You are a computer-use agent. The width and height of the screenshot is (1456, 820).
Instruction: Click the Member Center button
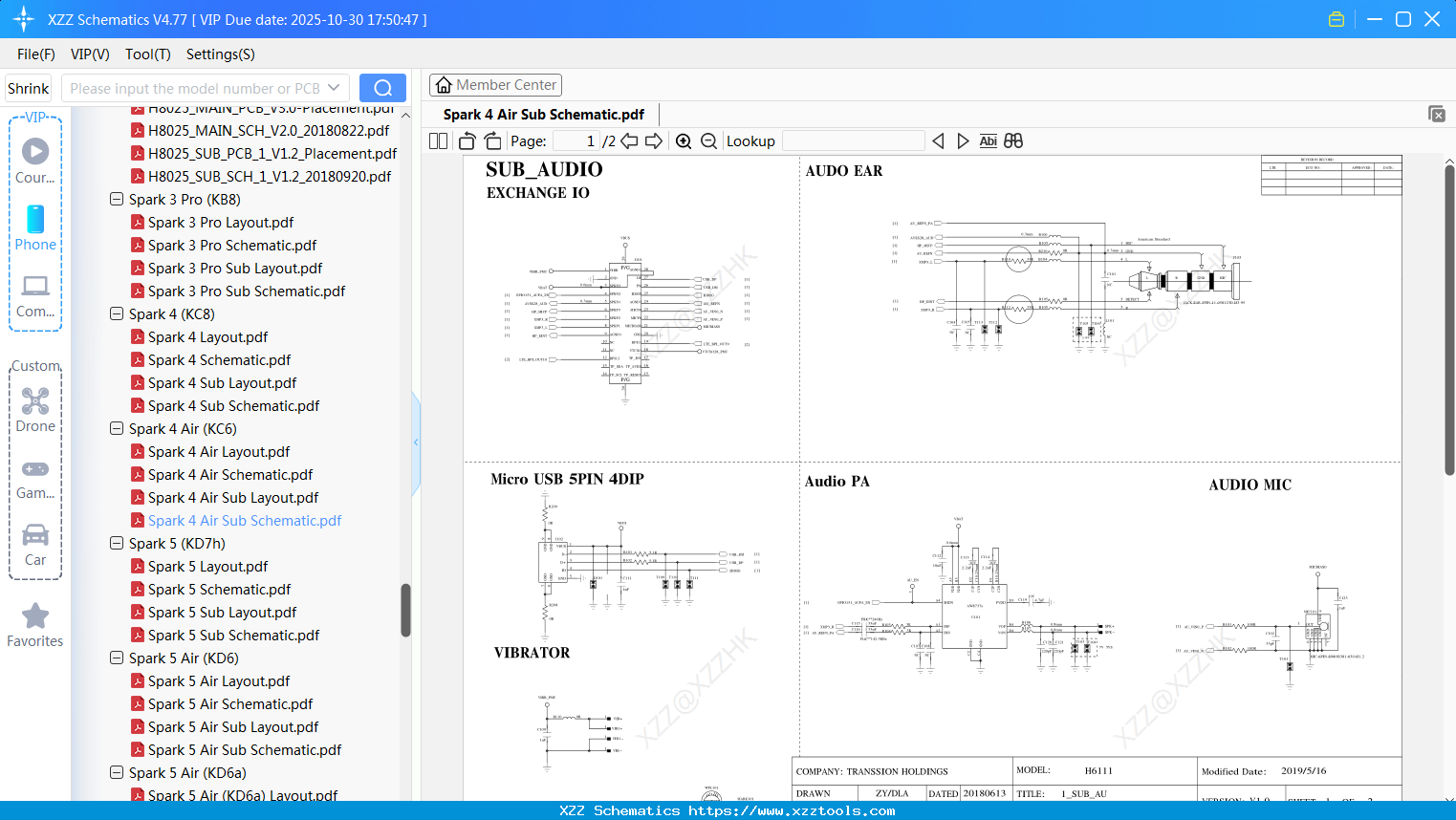click(495, 85)
